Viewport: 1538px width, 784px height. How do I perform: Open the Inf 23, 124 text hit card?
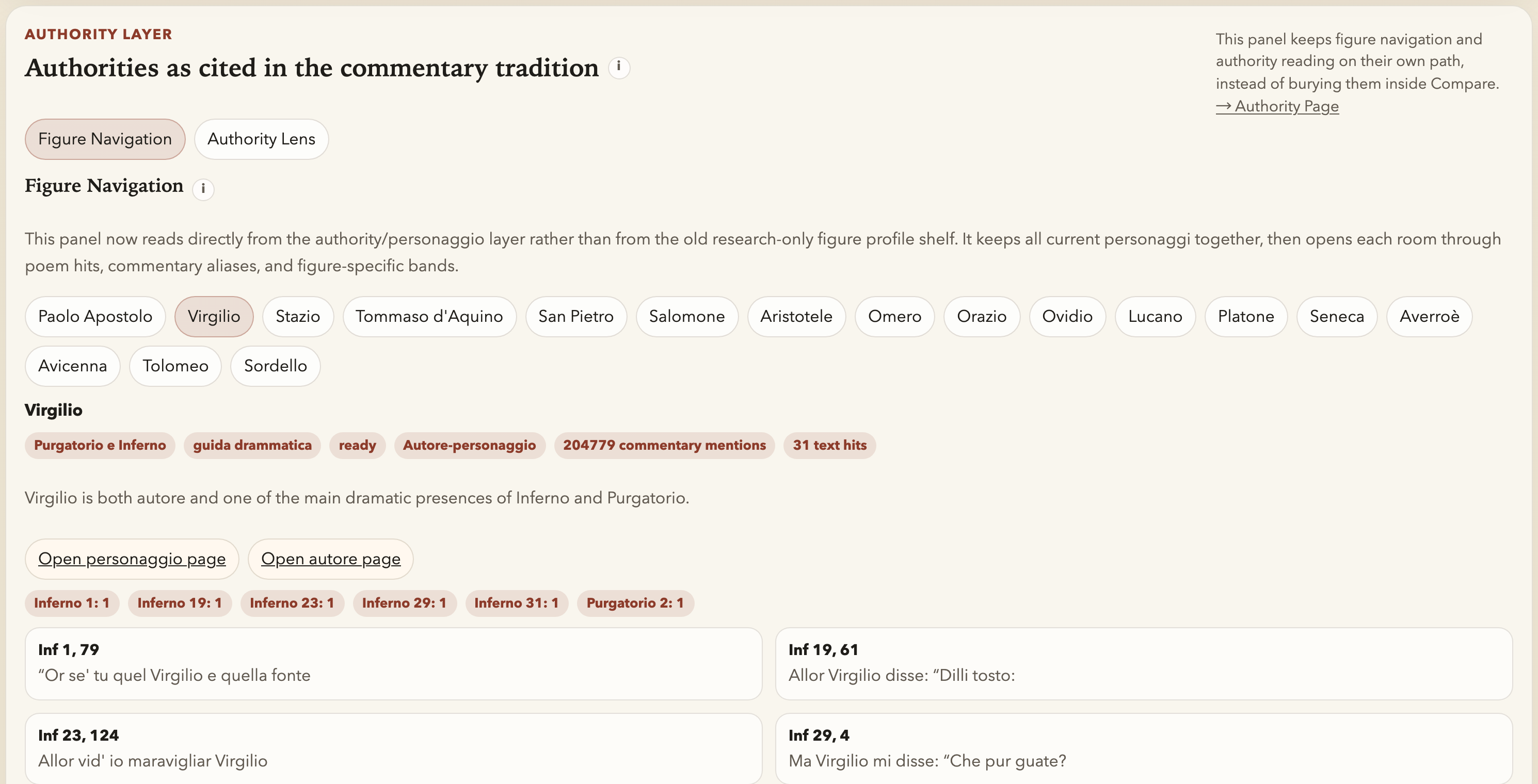tap(393, 748)
